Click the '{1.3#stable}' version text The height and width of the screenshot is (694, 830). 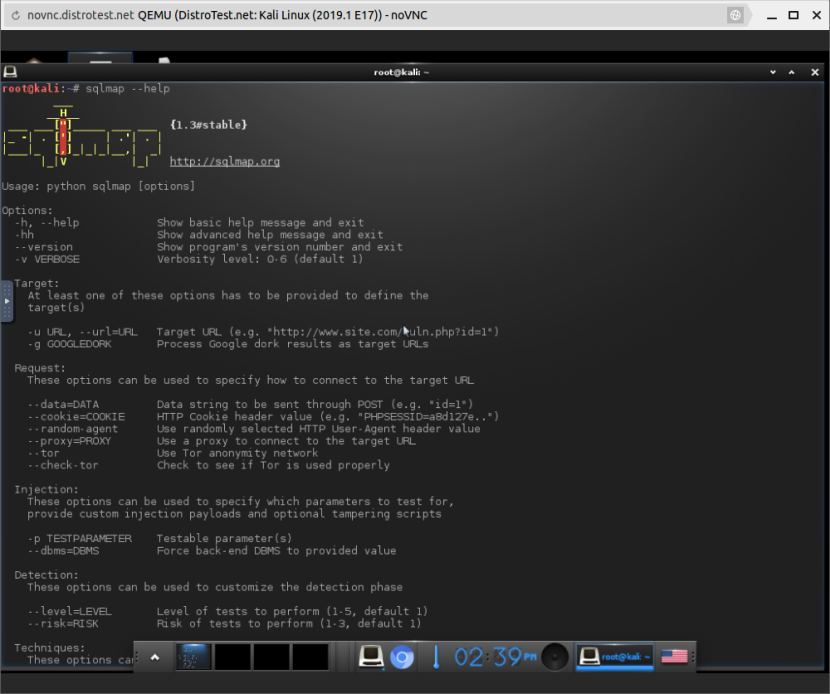(x=209, y=125)
